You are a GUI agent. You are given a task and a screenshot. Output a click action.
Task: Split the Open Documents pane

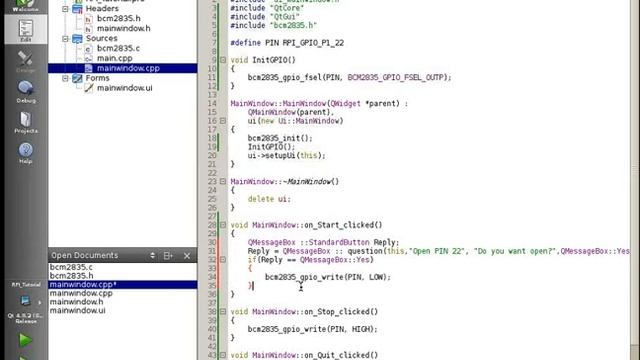coord(168,256)
